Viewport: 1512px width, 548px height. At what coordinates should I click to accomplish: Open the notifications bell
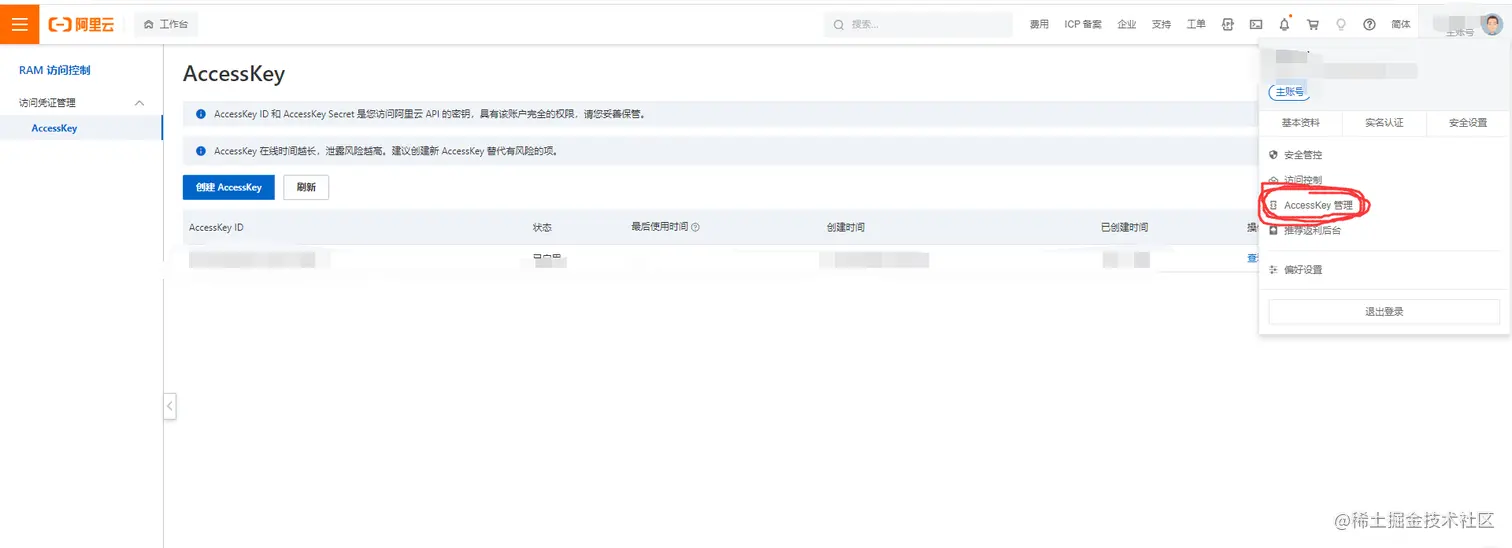coord(1284,24)
